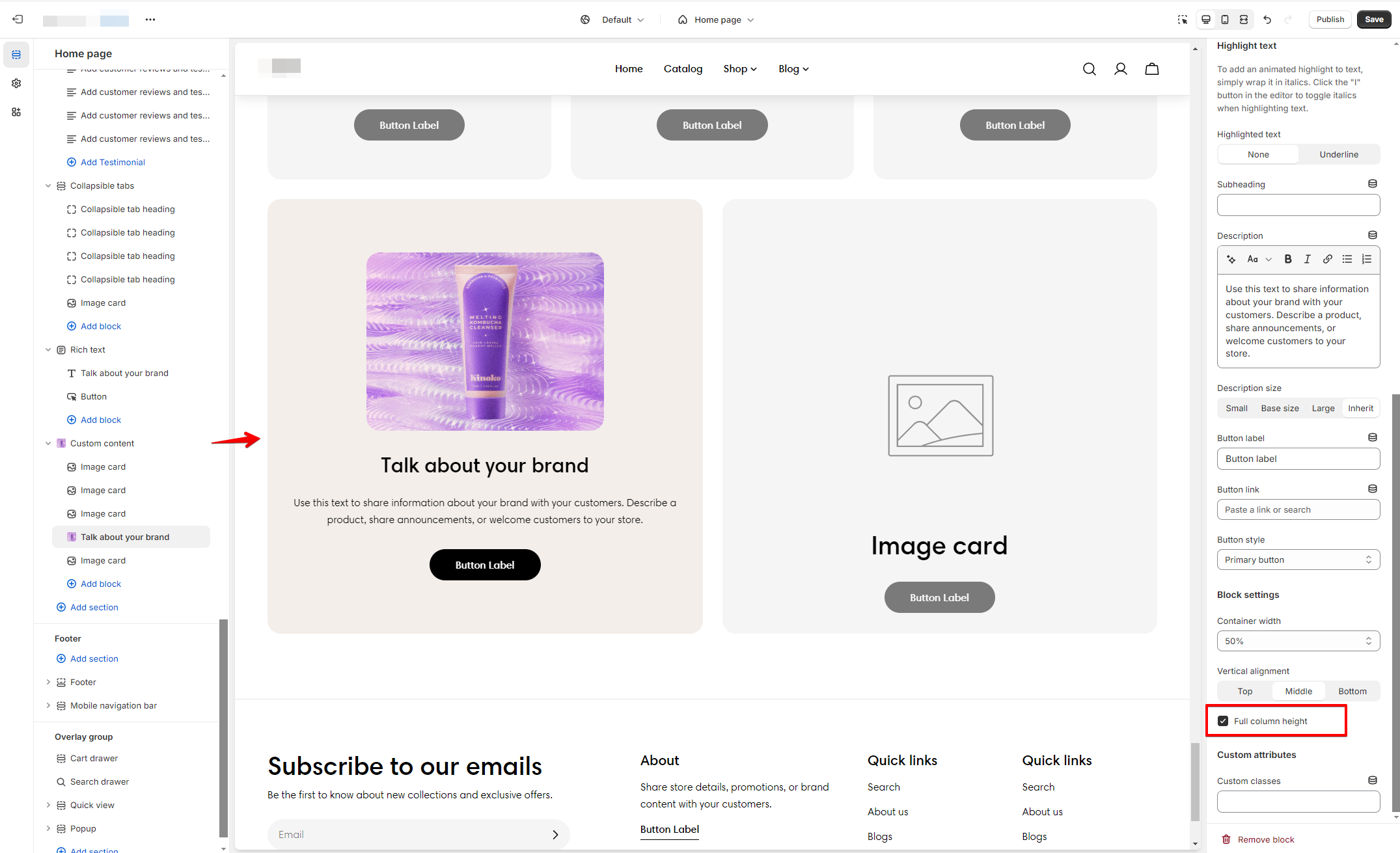The height and width of the screenshot is (853, 1400).
Task: Open the apps icon in left rail
Action: (16, 112)
